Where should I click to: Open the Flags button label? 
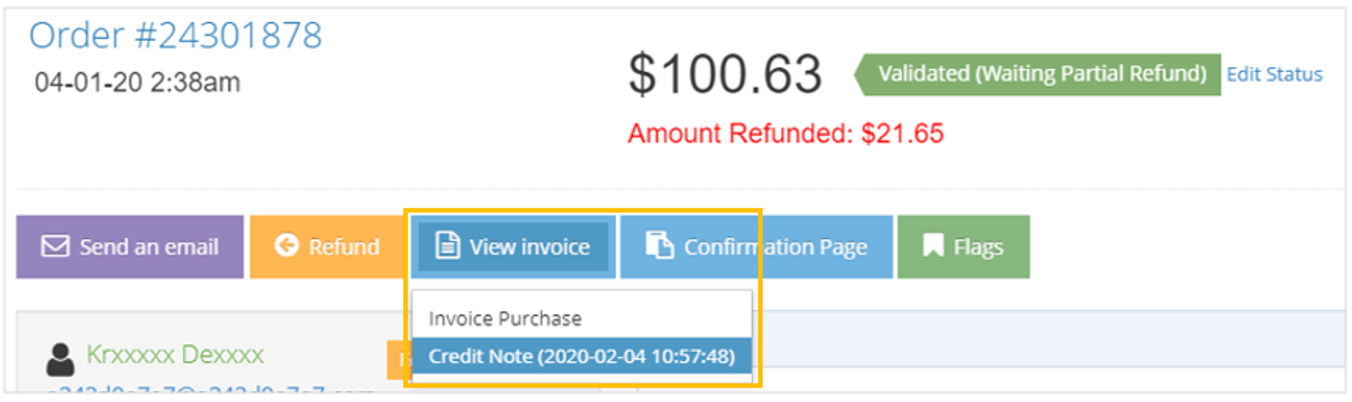point(977,247)
